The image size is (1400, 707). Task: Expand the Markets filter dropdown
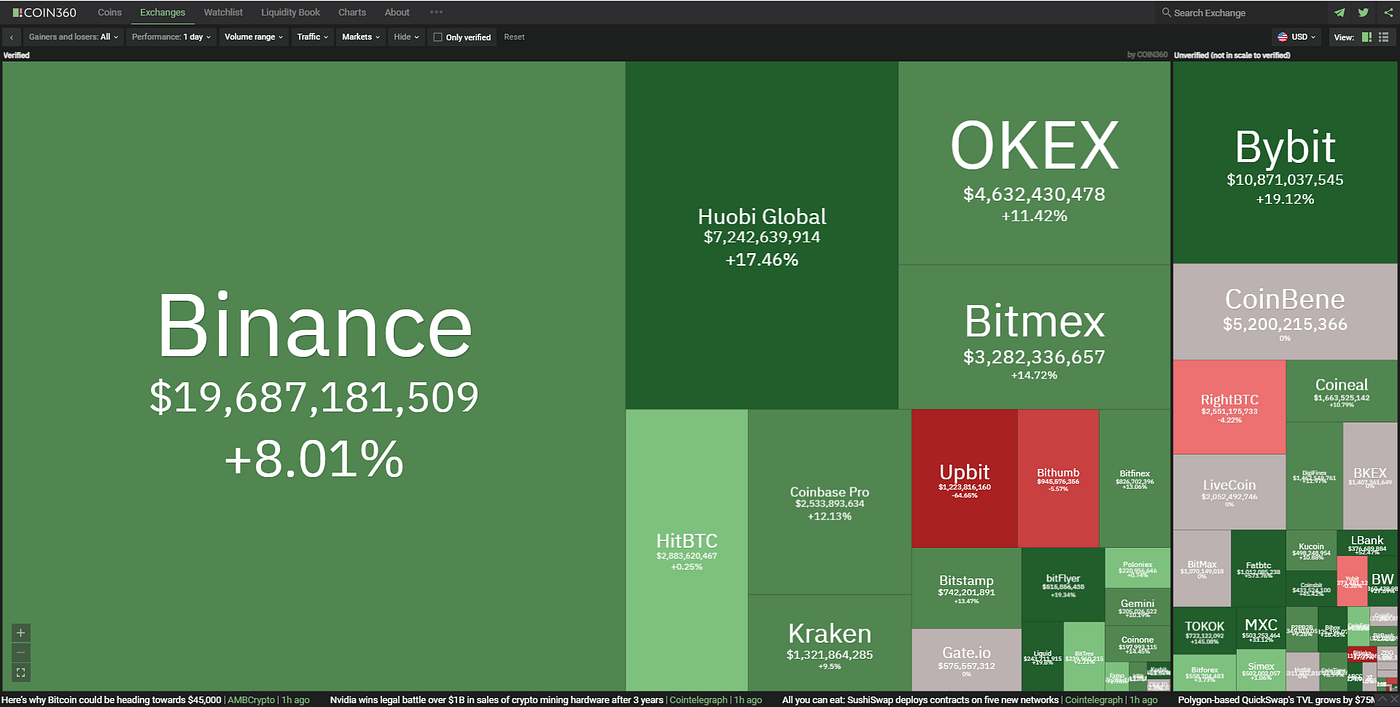coord(361,37)
